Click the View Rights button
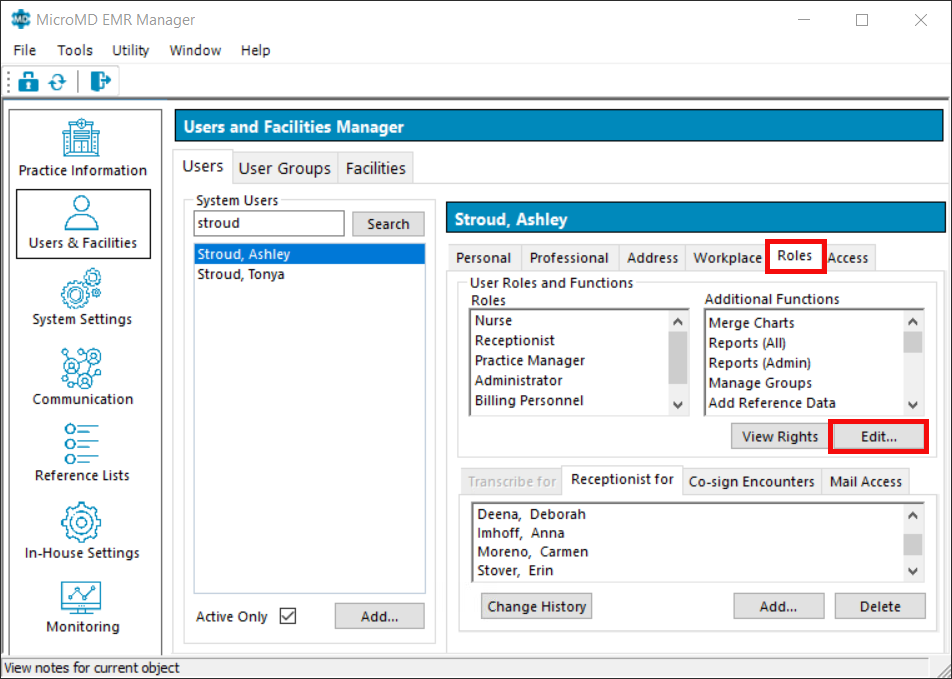Screen dimensions: 952x679 780,437
